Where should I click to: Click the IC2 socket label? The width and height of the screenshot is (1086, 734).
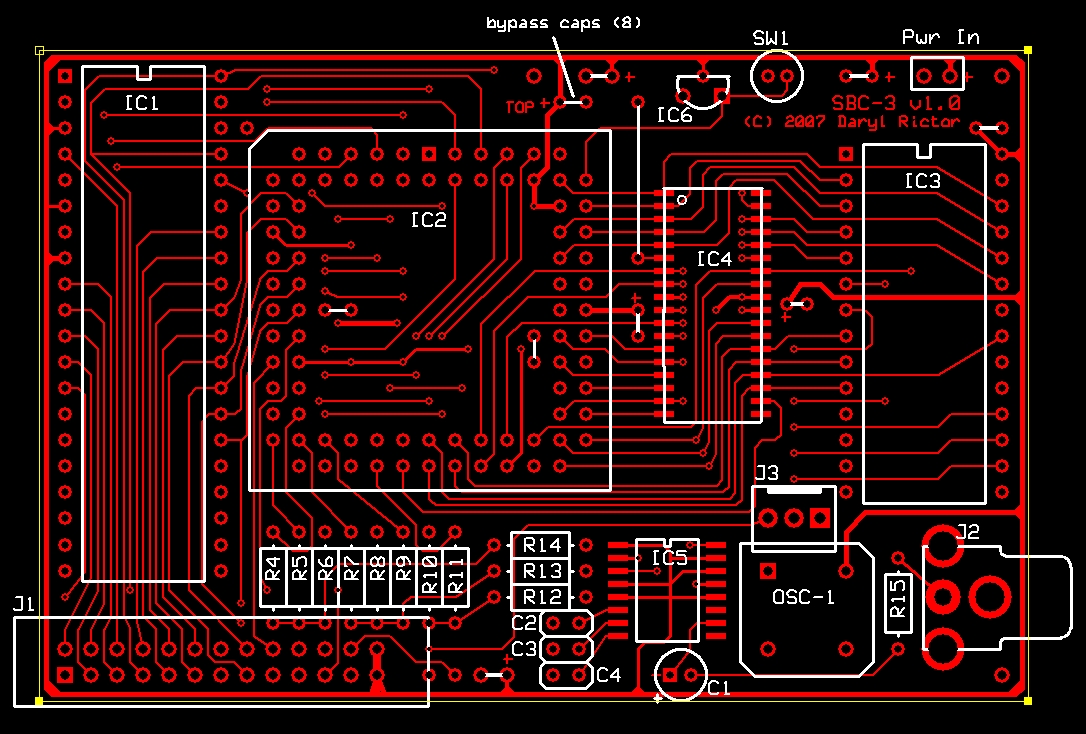click(x=428, y=220)
